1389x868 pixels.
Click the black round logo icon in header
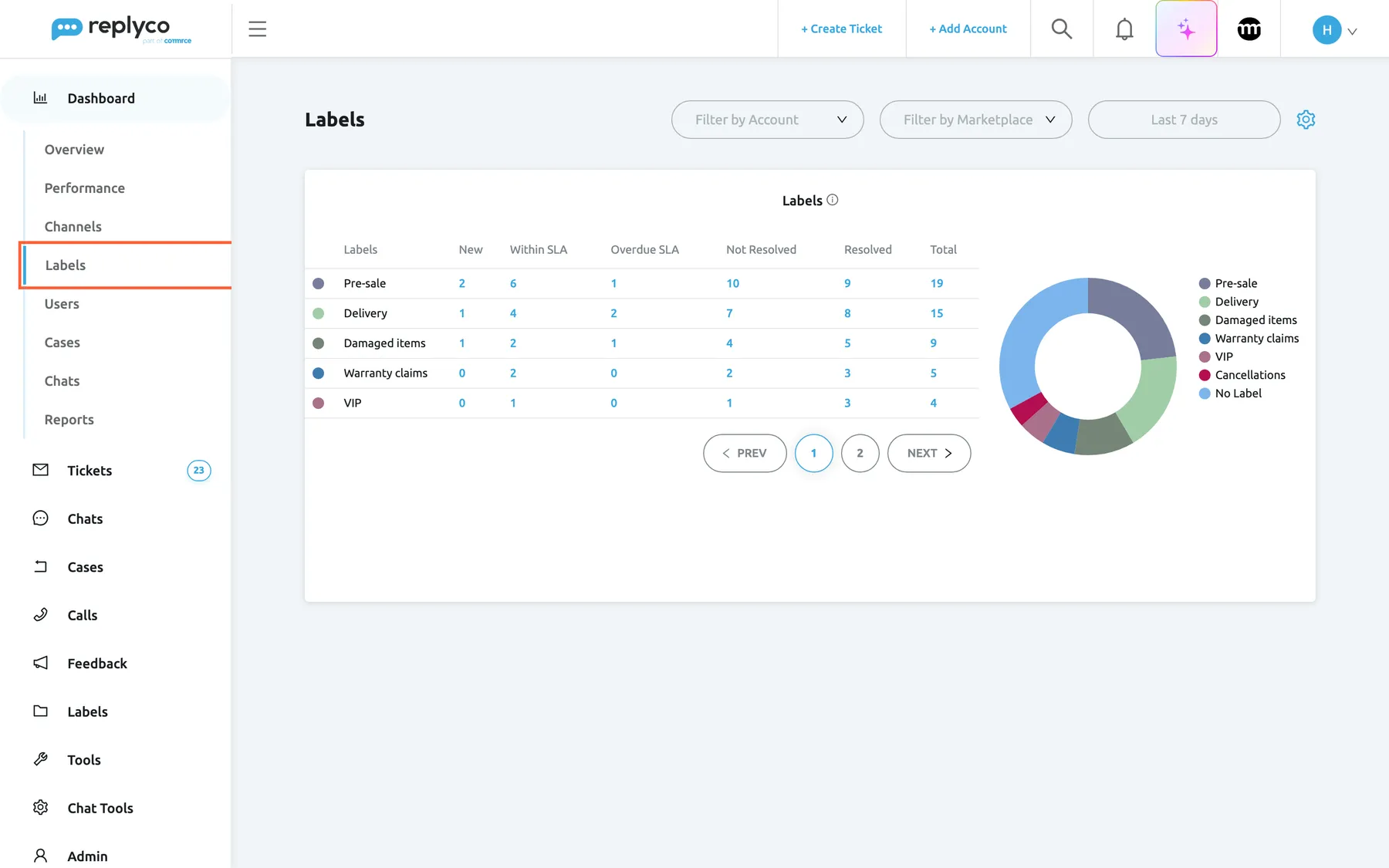(1249, 29)
